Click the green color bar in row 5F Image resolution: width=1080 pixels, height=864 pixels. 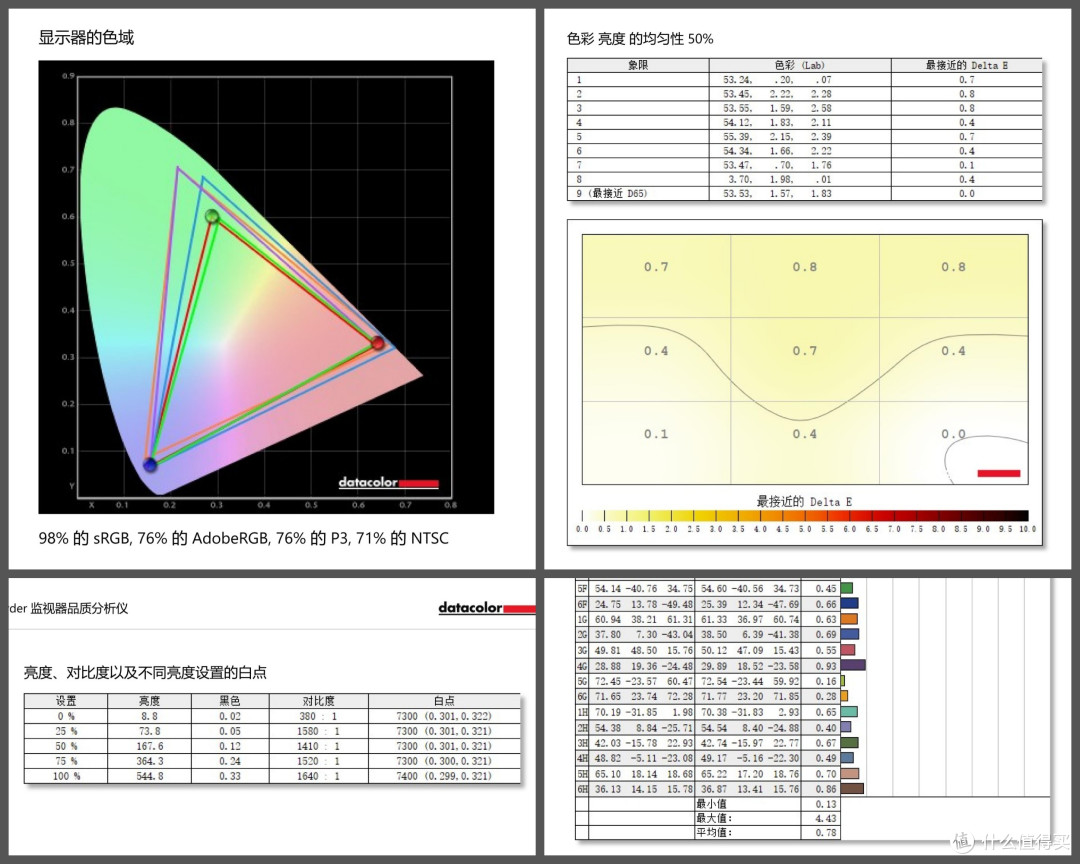tap(847, 588)
